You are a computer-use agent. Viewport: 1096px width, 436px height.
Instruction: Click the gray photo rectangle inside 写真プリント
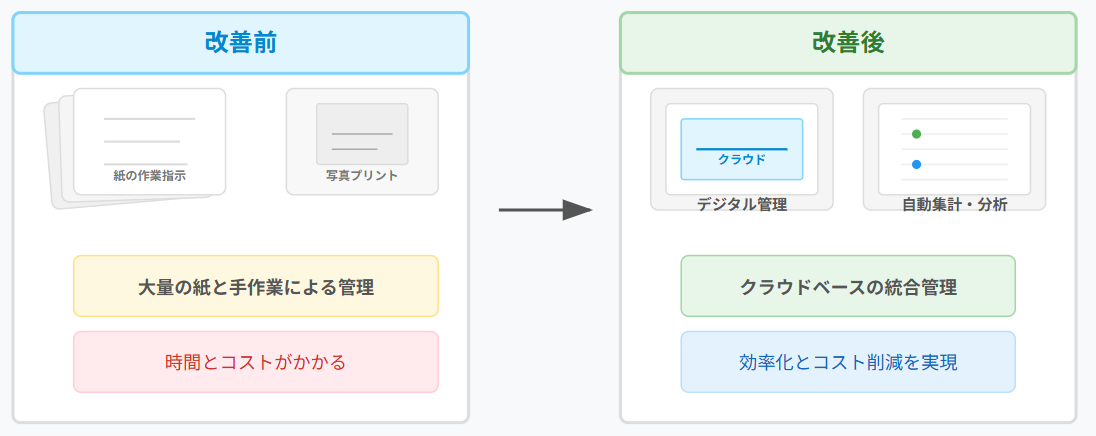click(x=362, y=133)
